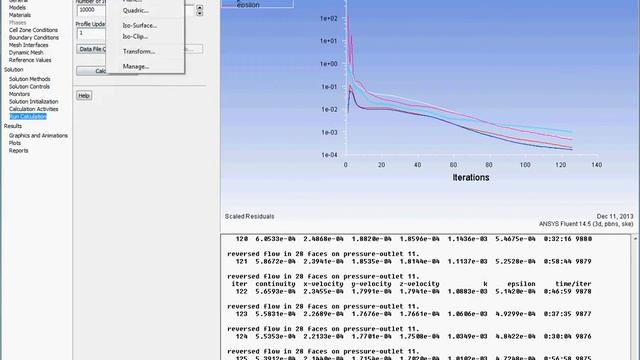Click the Help button
The width and height of the screenshot is (640, 360).
(84, 96)
